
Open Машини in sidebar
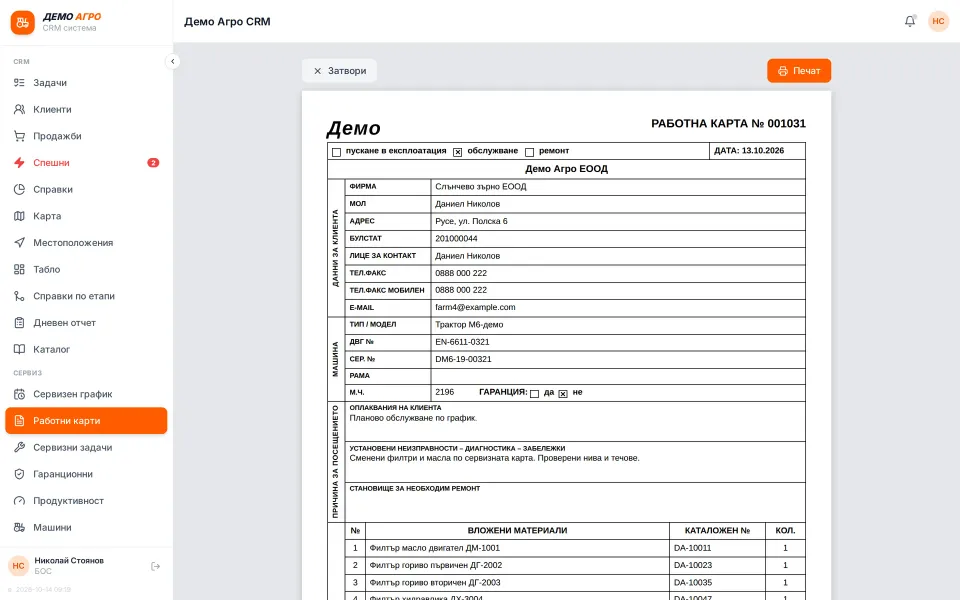[x=86, y=527]
